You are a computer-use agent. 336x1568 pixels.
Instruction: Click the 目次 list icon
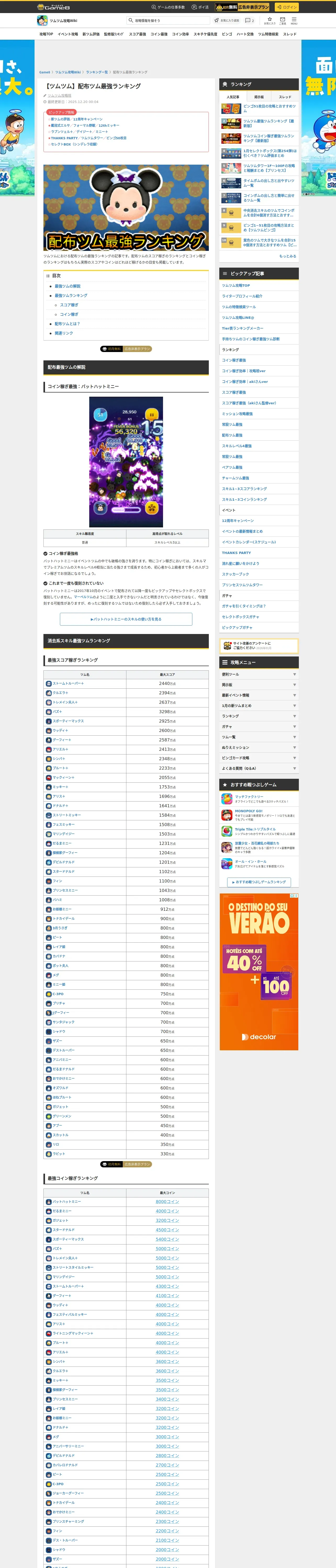48,276
